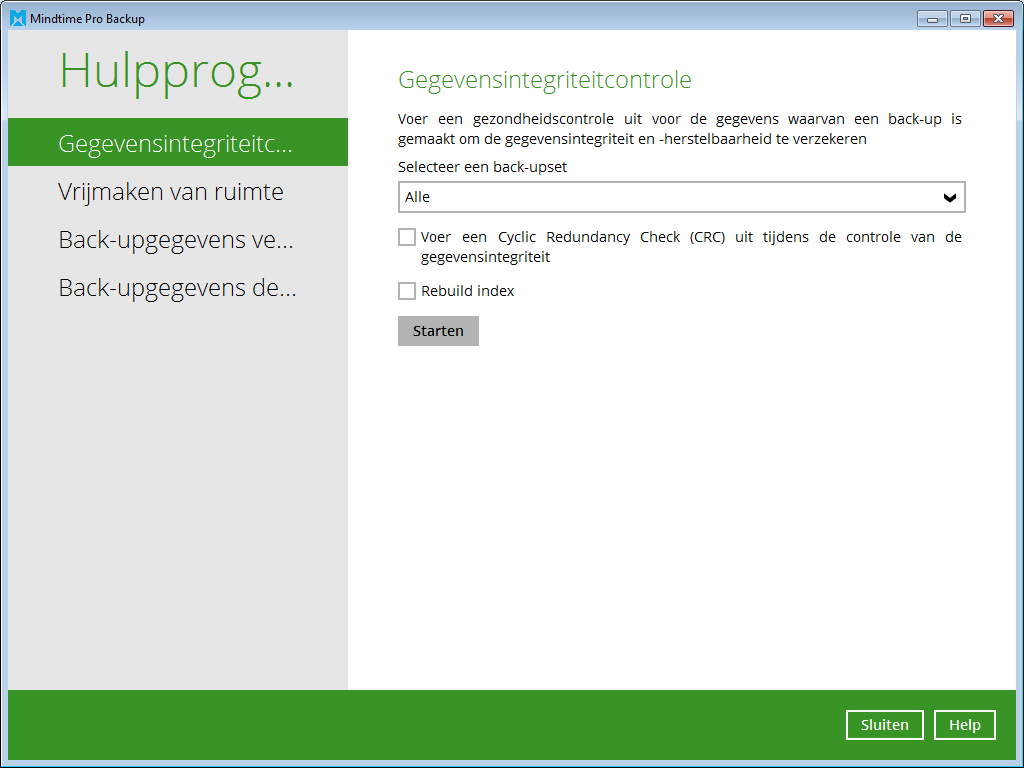Select Vrijmaken van ruimte in sidebar
The image size is (1024, 768).
pos(170,191)
